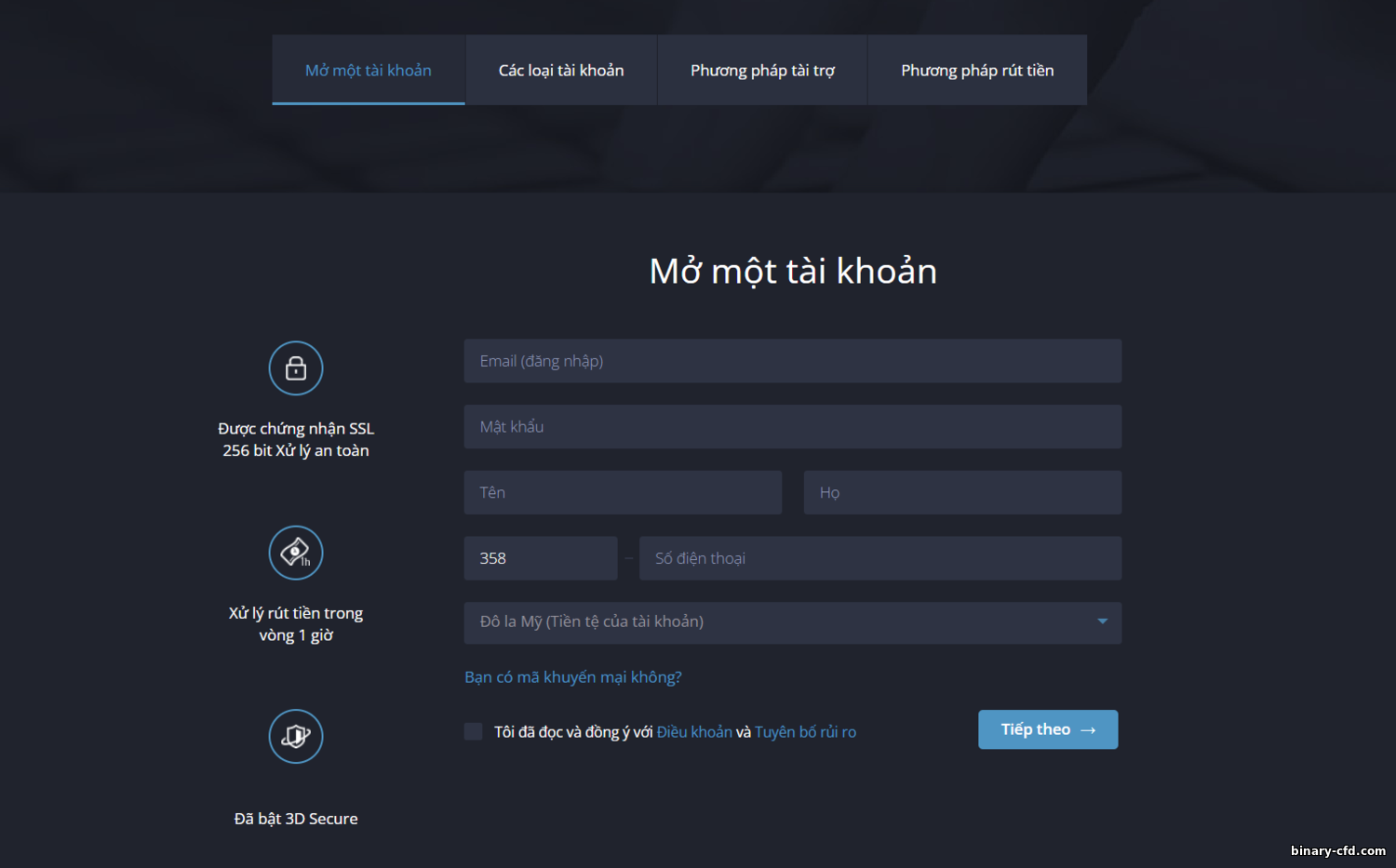The height and width of the screenshot is (868, 1396).
Task: Click 'Xử lý rút tiền trong vòng 1 giờ' text
Action: click(296, 624)
